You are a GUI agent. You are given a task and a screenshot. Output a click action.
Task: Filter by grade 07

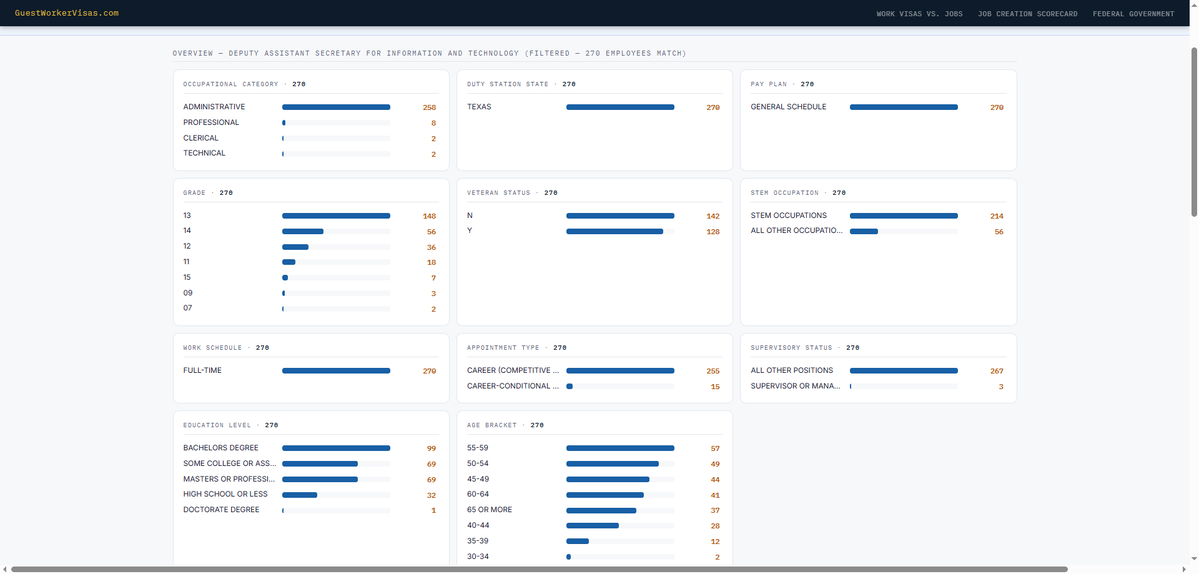pos(311,309)
